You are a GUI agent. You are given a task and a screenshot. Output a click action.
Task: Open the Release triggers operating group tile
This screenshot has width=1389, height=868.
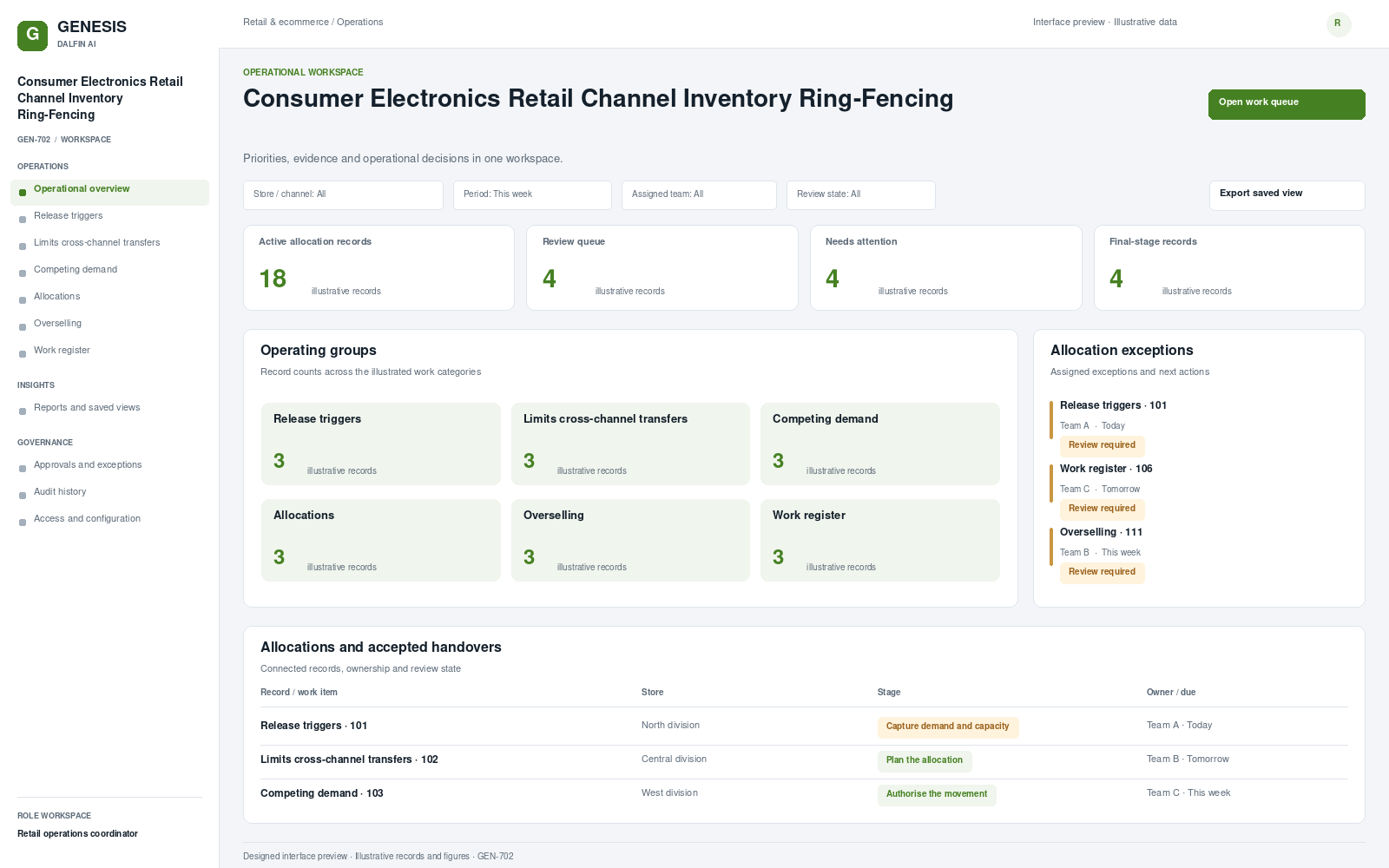tap(381, 444)
